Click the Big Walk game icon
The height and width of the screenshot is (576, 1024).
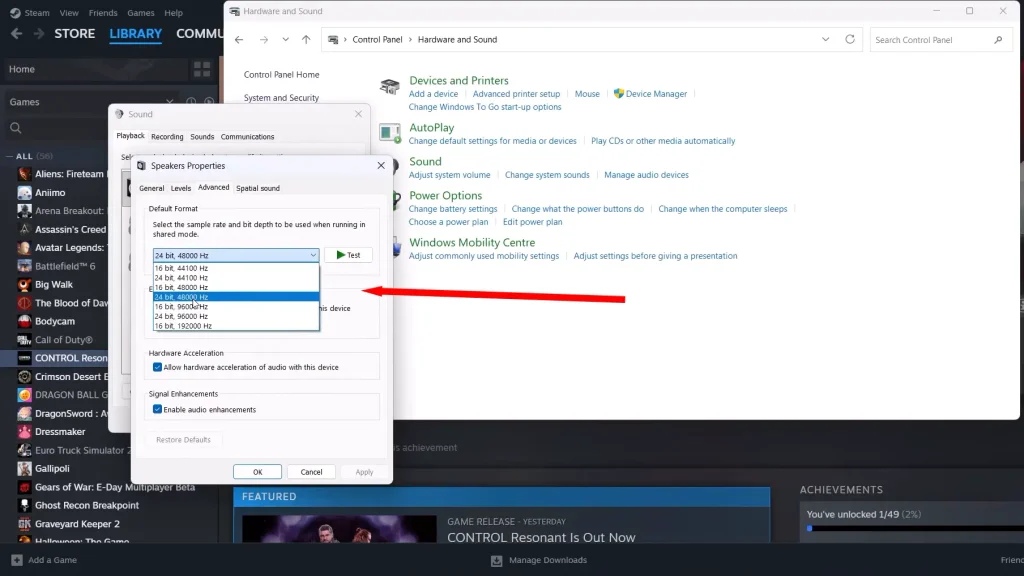click(24, 285)
